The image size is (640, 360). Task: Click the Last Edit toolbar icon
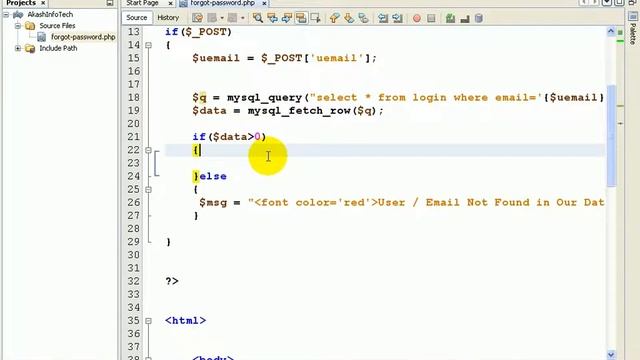pyautogui.click(x=198, y=18)
